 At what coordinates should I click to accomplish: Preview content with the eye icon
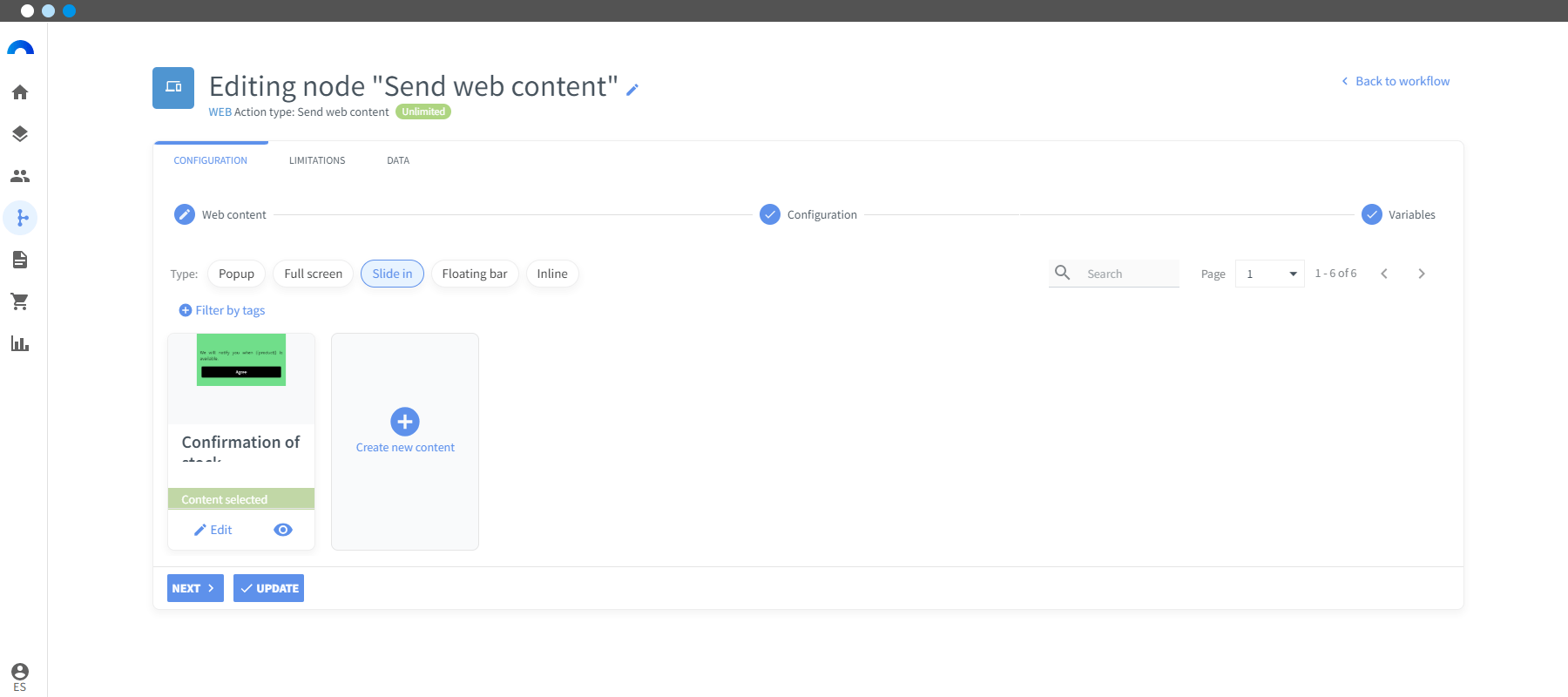[283, 530]
